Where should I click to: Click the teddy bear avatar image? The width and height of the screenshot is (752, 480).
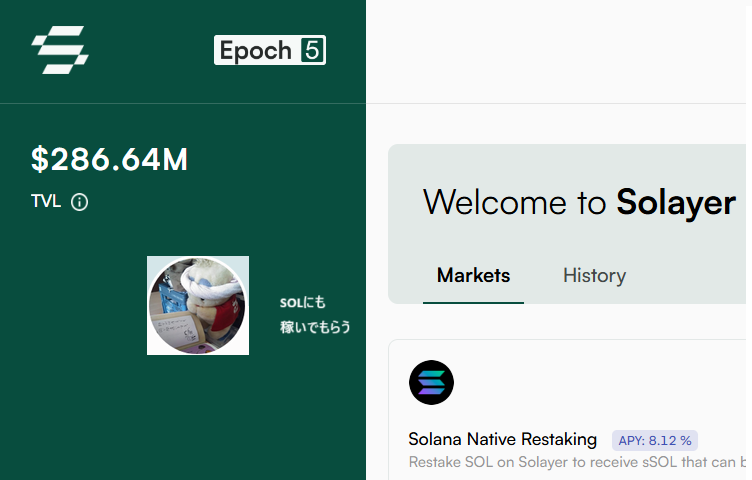click(198, 305)
